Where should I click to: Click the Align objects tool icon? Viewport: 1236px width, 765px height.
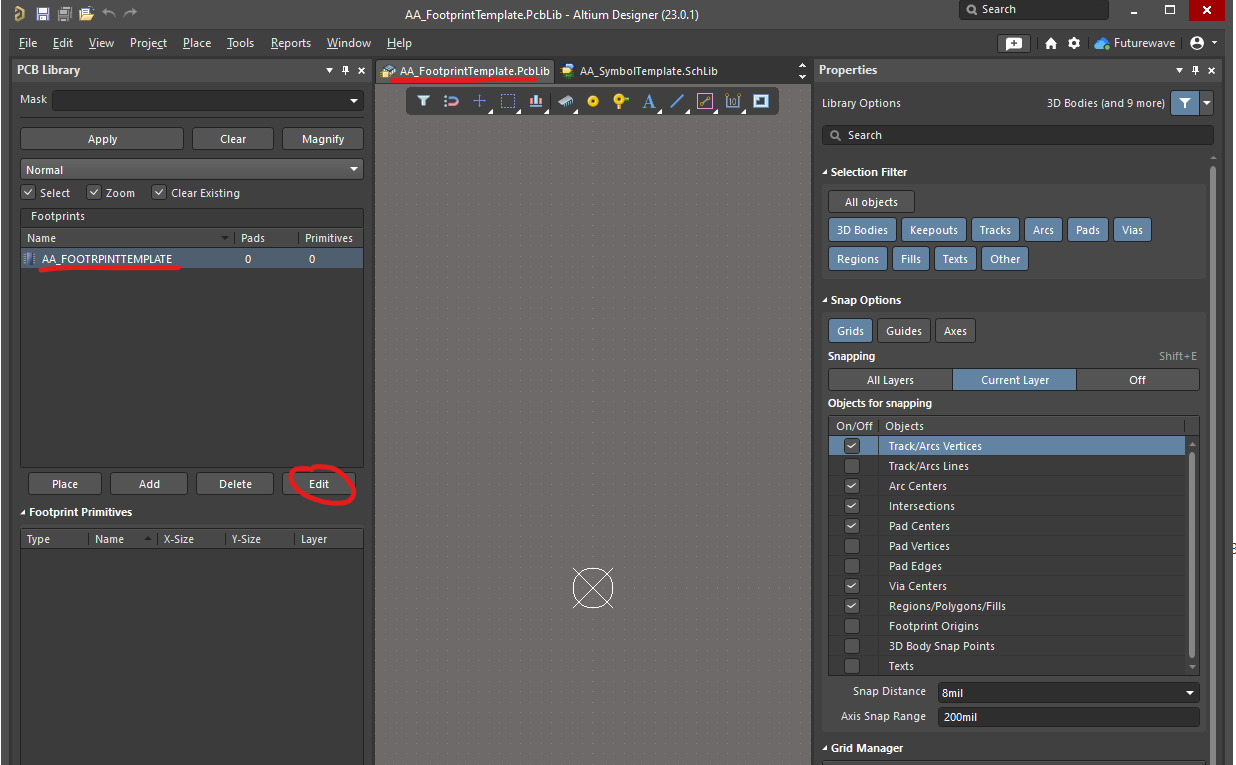536,101
